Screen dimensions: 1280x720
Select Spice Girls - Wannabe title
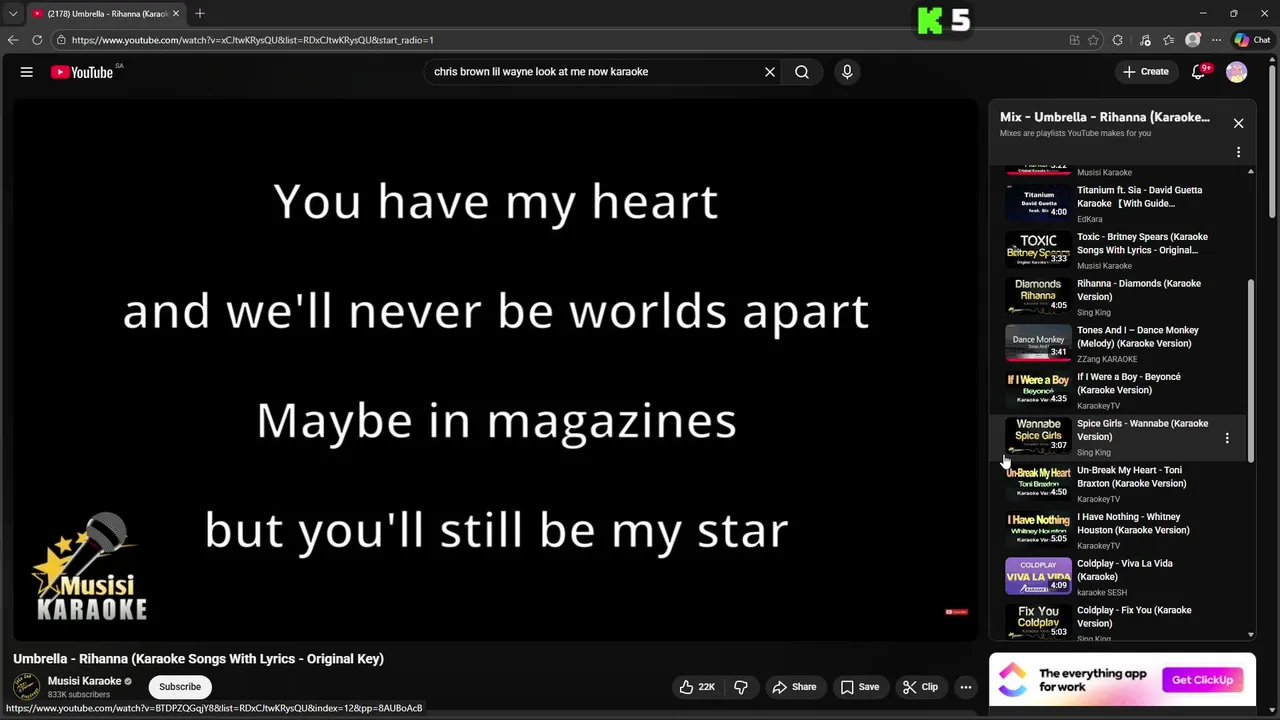[1142, 430]
